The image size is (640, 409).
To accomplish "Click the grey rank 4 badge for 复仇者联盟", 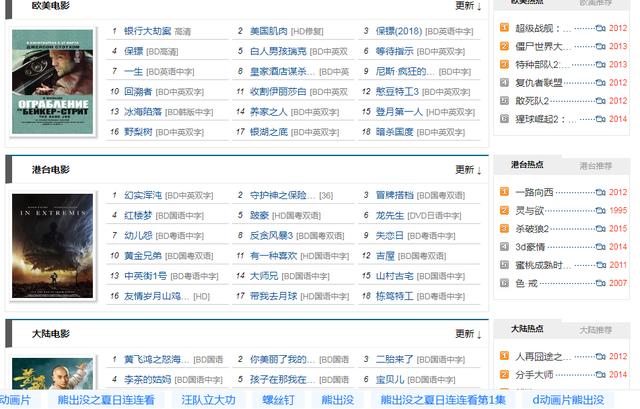I will click(504, 82).
